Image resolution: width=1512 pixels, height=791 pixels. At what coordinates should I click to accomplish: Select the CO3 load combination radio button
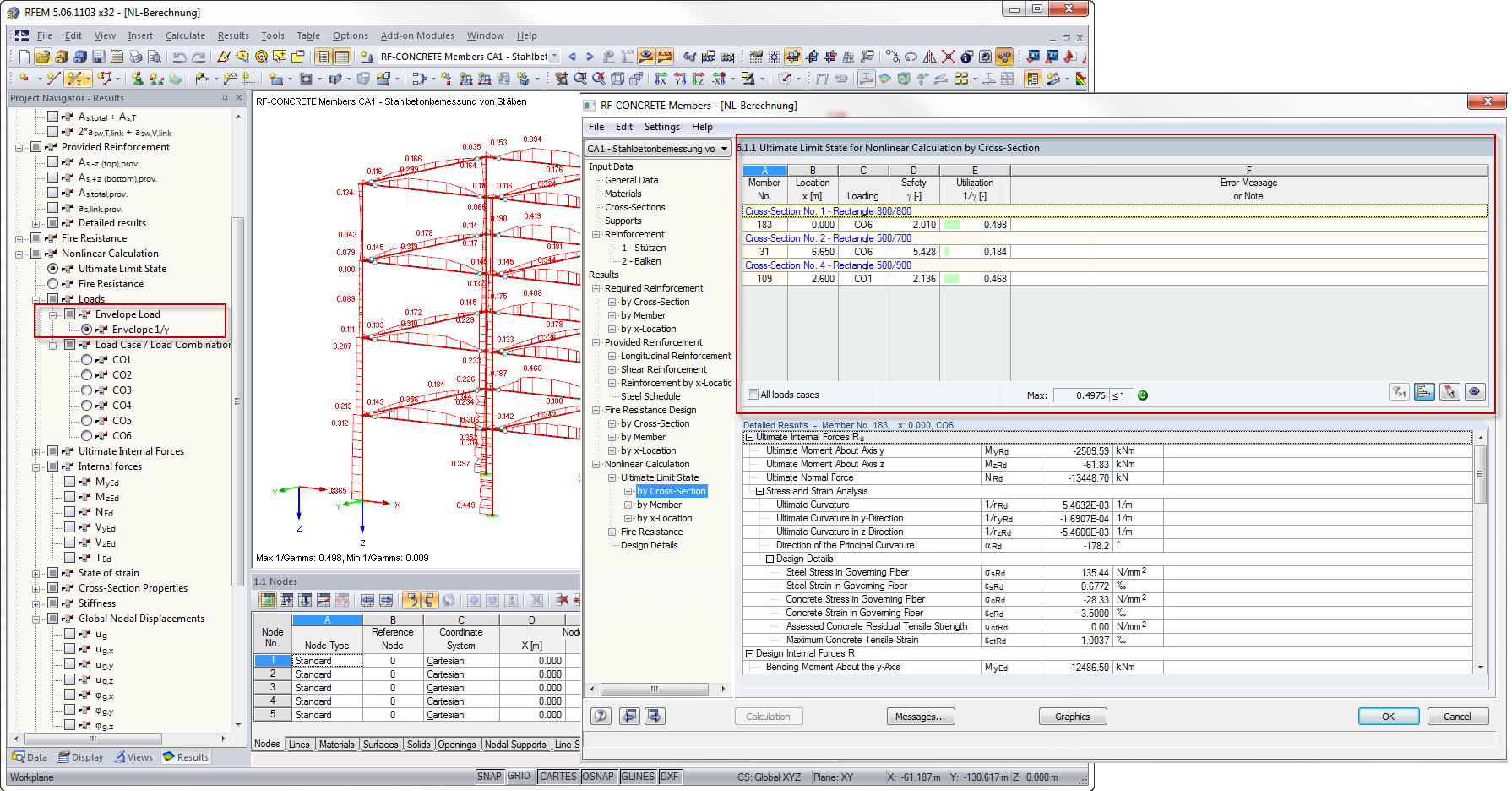click(x=86, y=390)
